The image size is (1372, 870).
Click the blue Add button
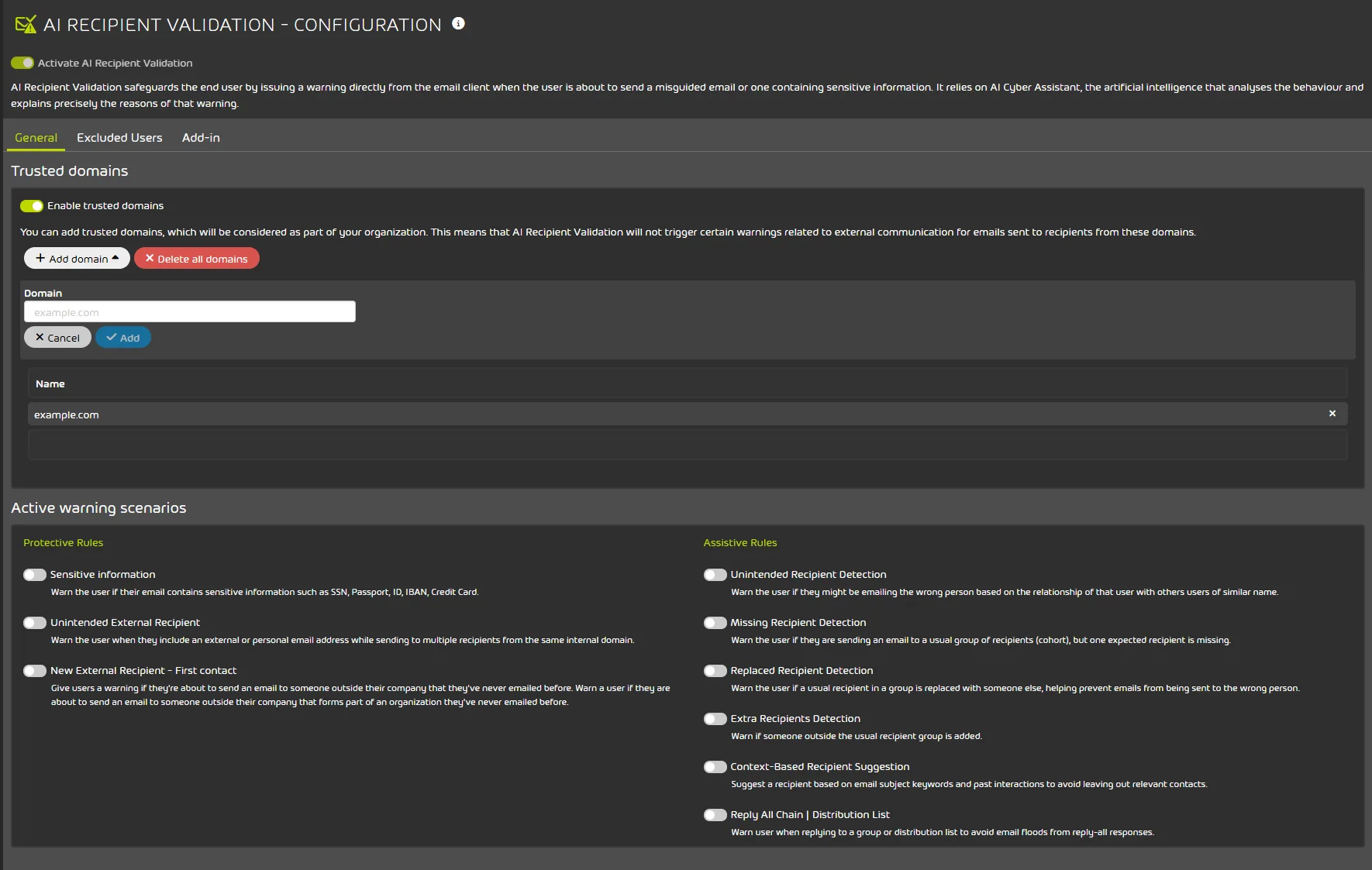pyautogui.click(x=123, y=338)
